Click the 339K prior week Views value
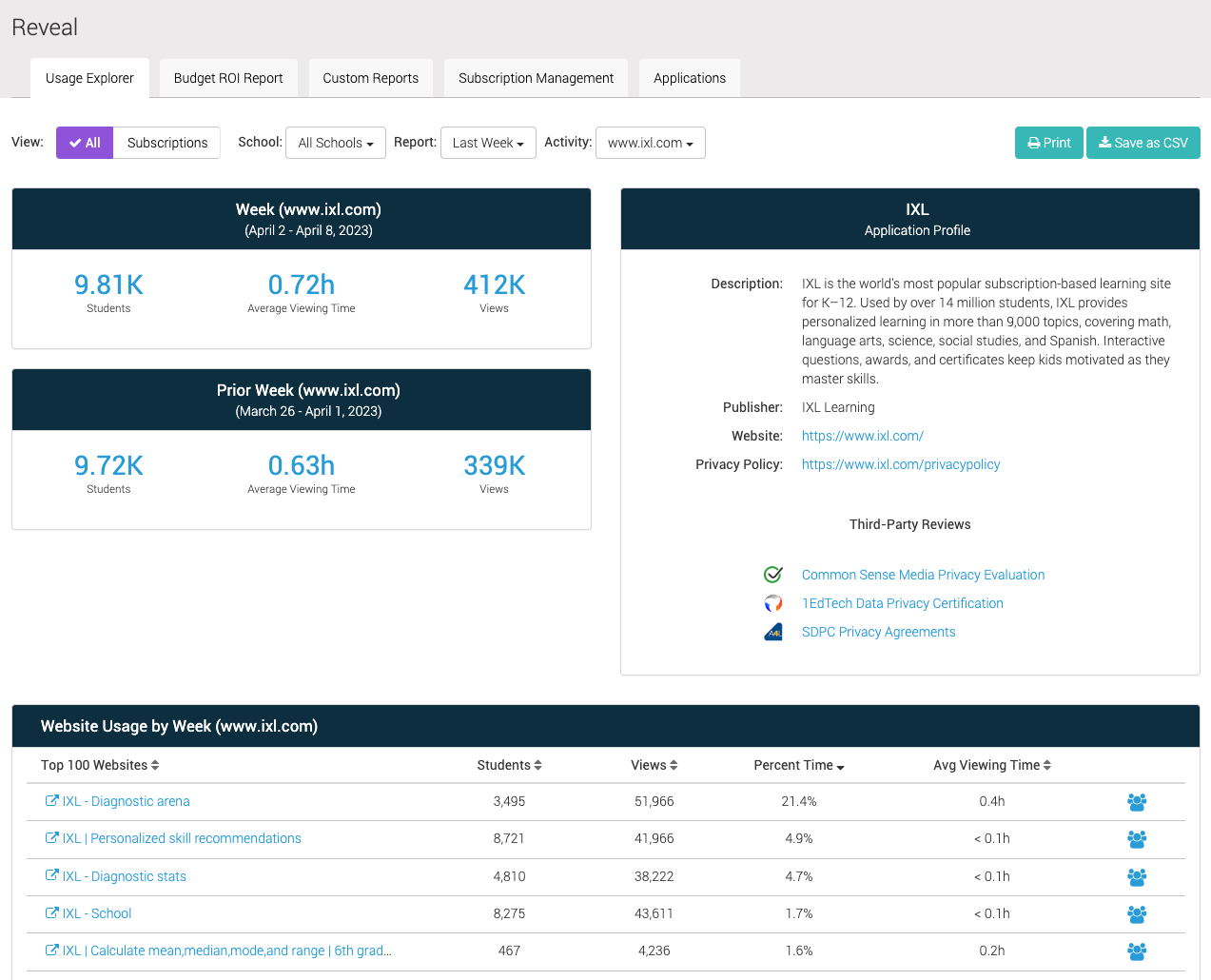Screen dimensions: 1211x980 point(495,465)
